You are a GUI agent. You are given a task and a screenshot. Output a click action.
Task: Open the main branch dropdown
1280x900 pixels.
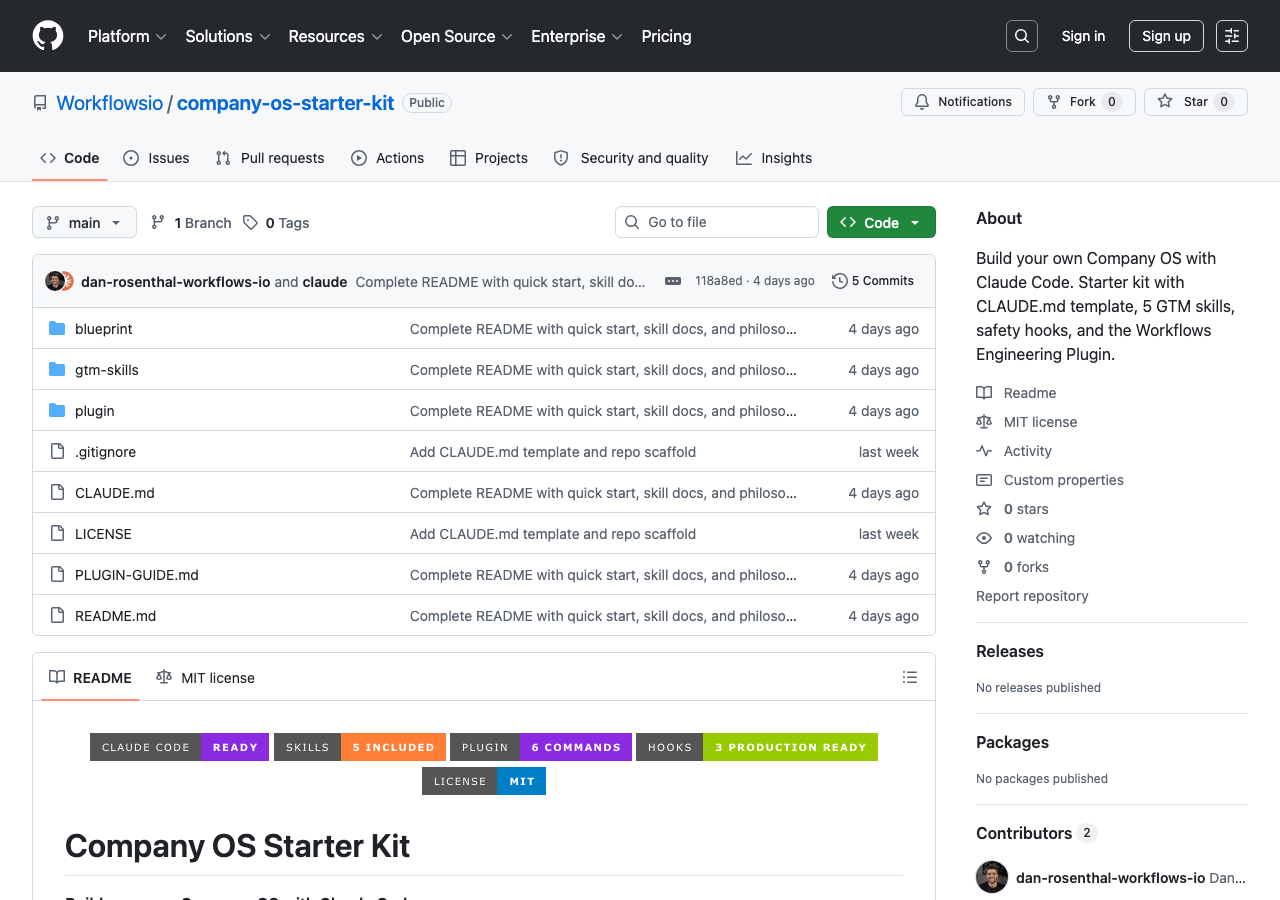(84, 222)
